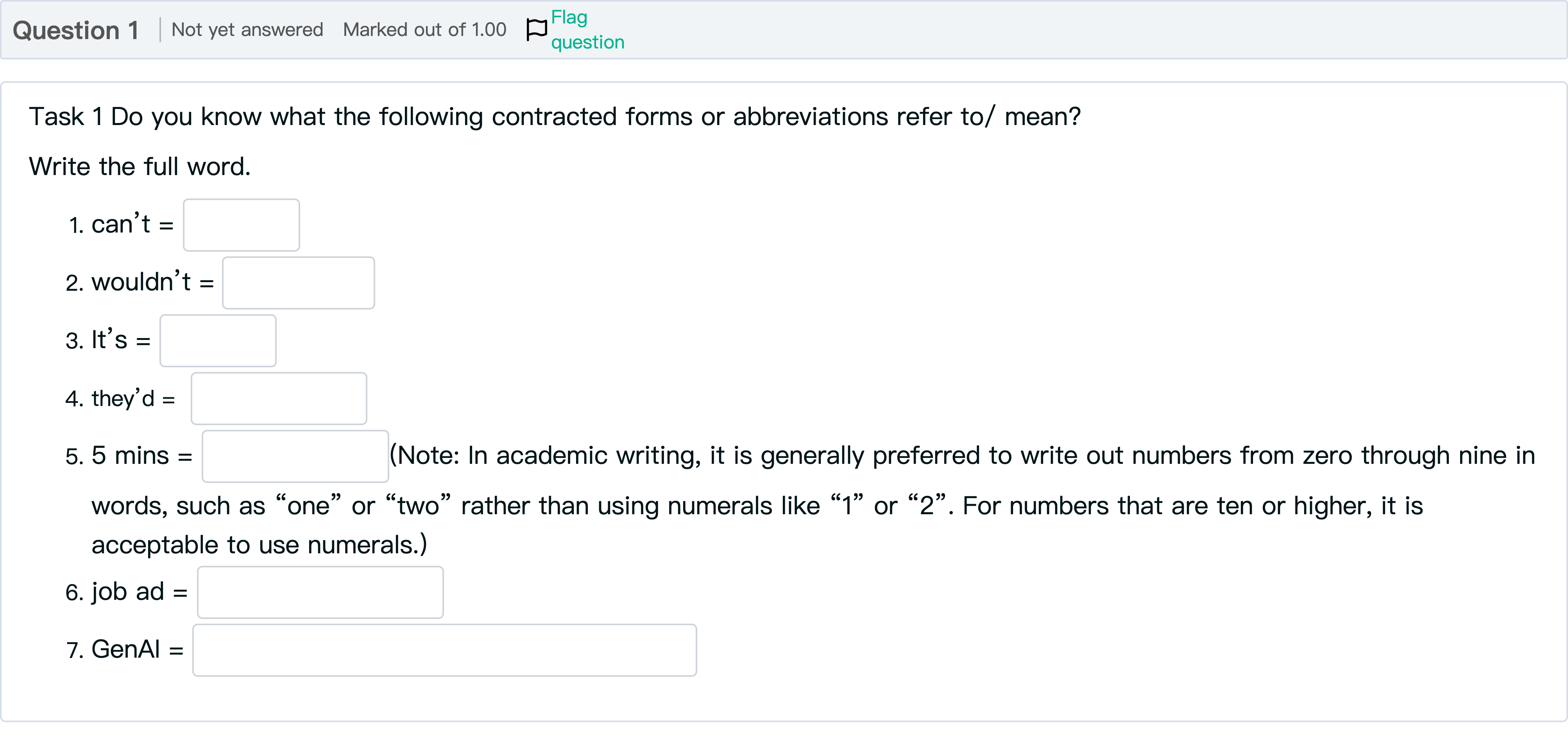Click the "7. GenAI =" label
This screenshot has height=744, width=1568.
point(125,650)
